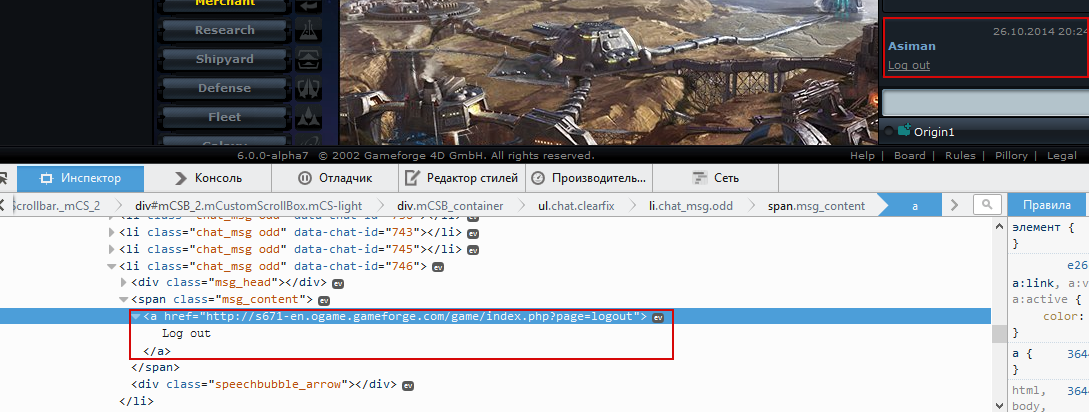The height and width of the screenshot is (412, 1089).
Task: Click the ev event badge on the logout link line
Action: [x=659, y=317]
